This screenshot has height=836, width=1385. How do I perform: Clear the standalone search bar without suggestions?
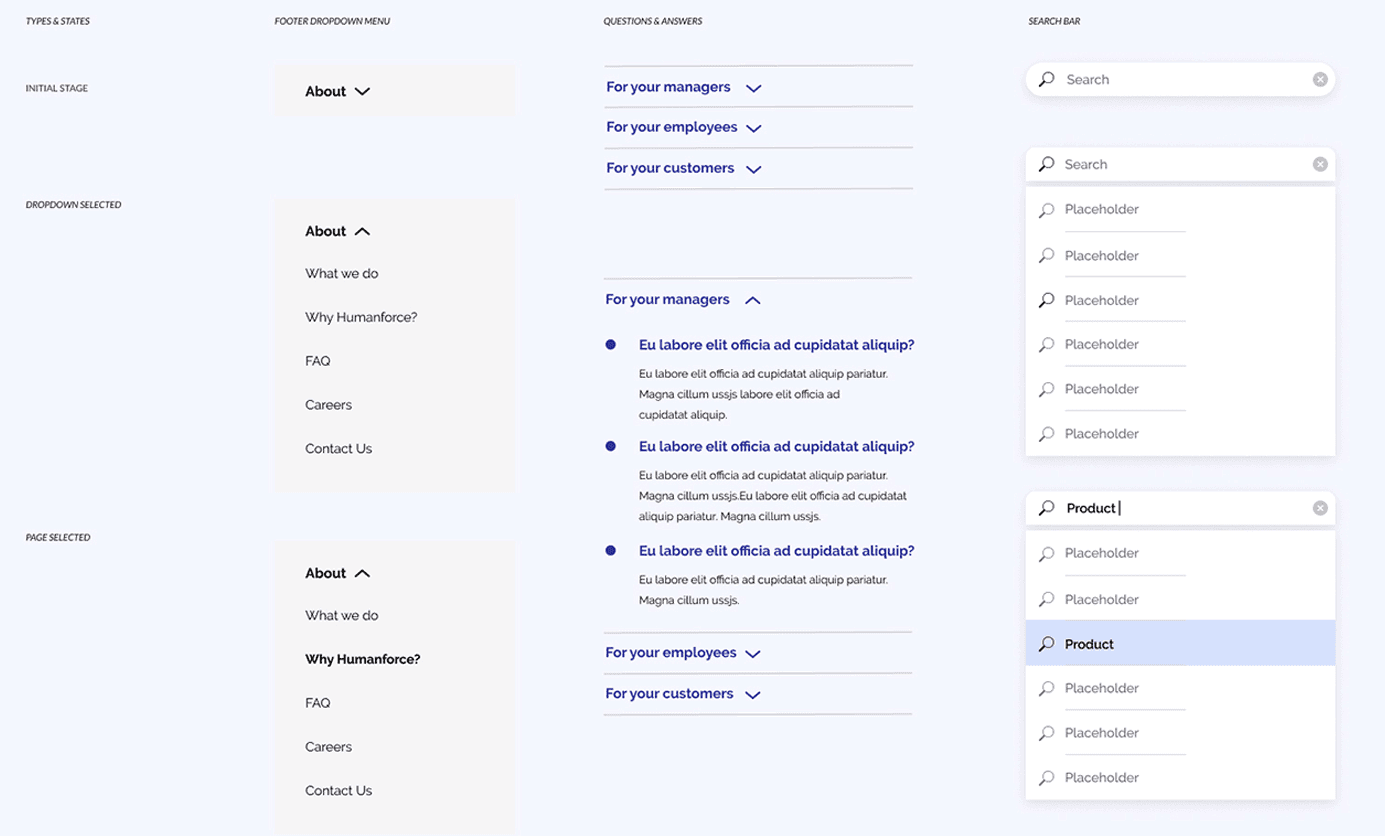(1320, 79)
